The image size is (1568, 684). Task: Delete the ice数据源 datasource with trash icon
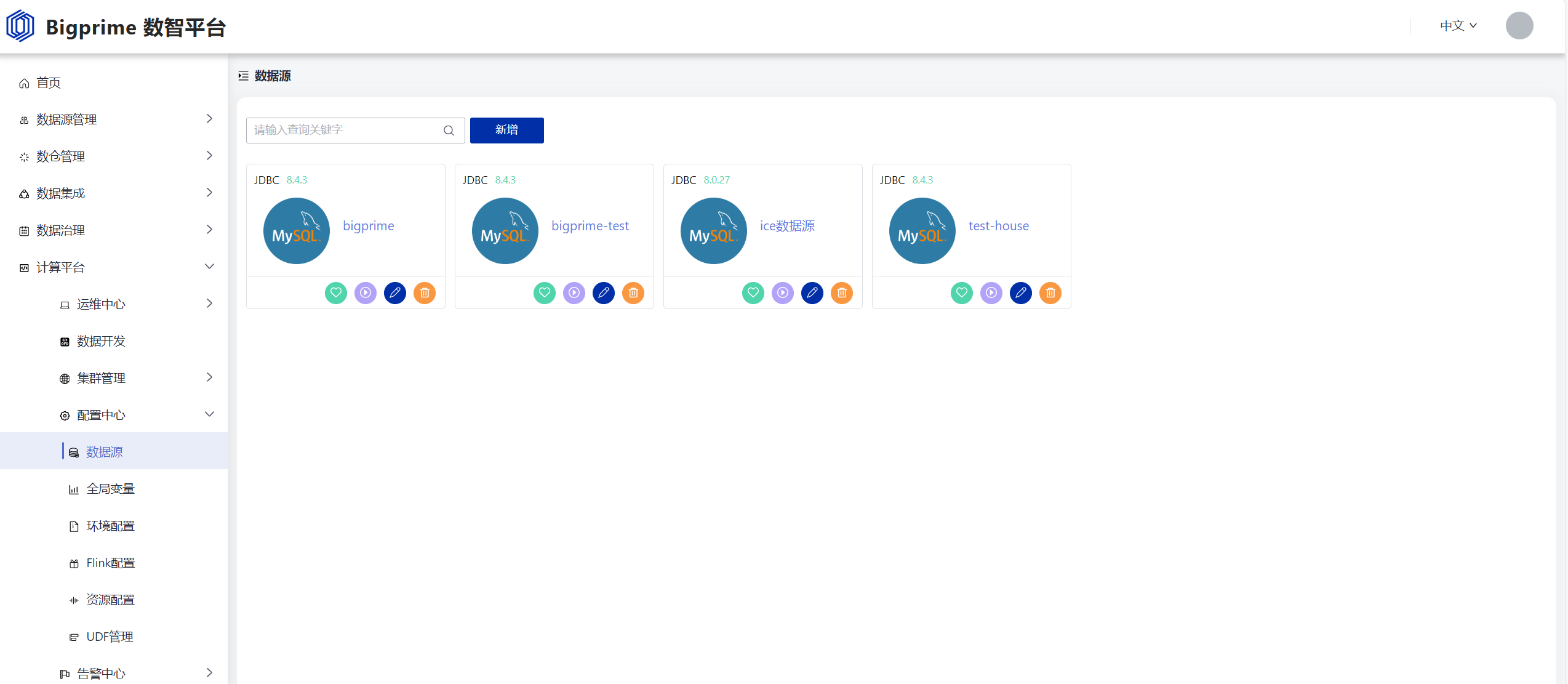(842, 292)
